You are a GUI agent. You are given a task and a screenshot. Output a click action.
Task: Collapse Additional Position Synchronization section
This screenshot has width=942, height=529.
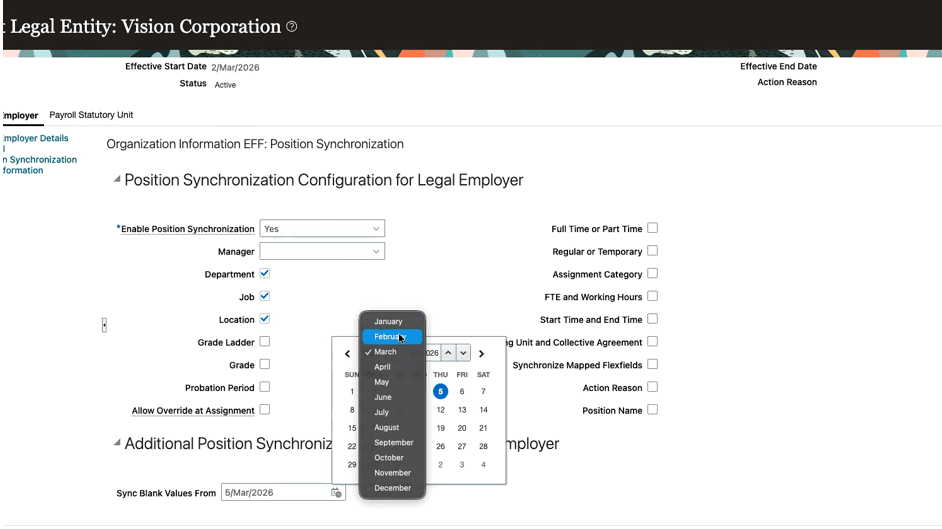click(x=117, y=443)
